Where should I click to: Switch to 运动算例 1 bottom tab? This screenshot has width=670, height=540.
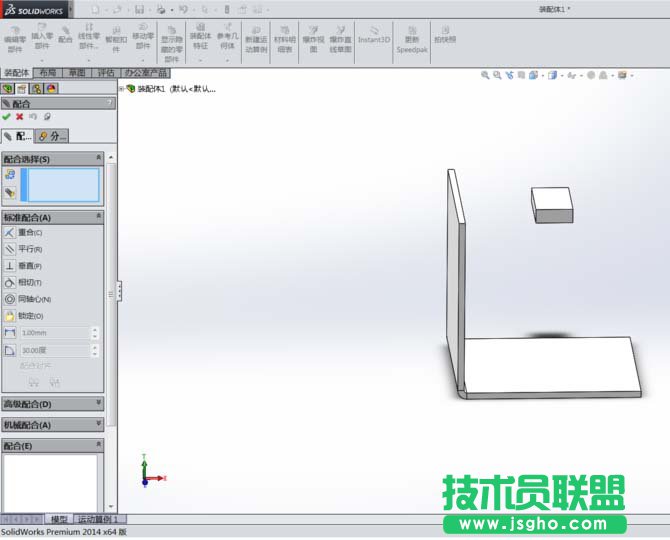pos(101,519)
